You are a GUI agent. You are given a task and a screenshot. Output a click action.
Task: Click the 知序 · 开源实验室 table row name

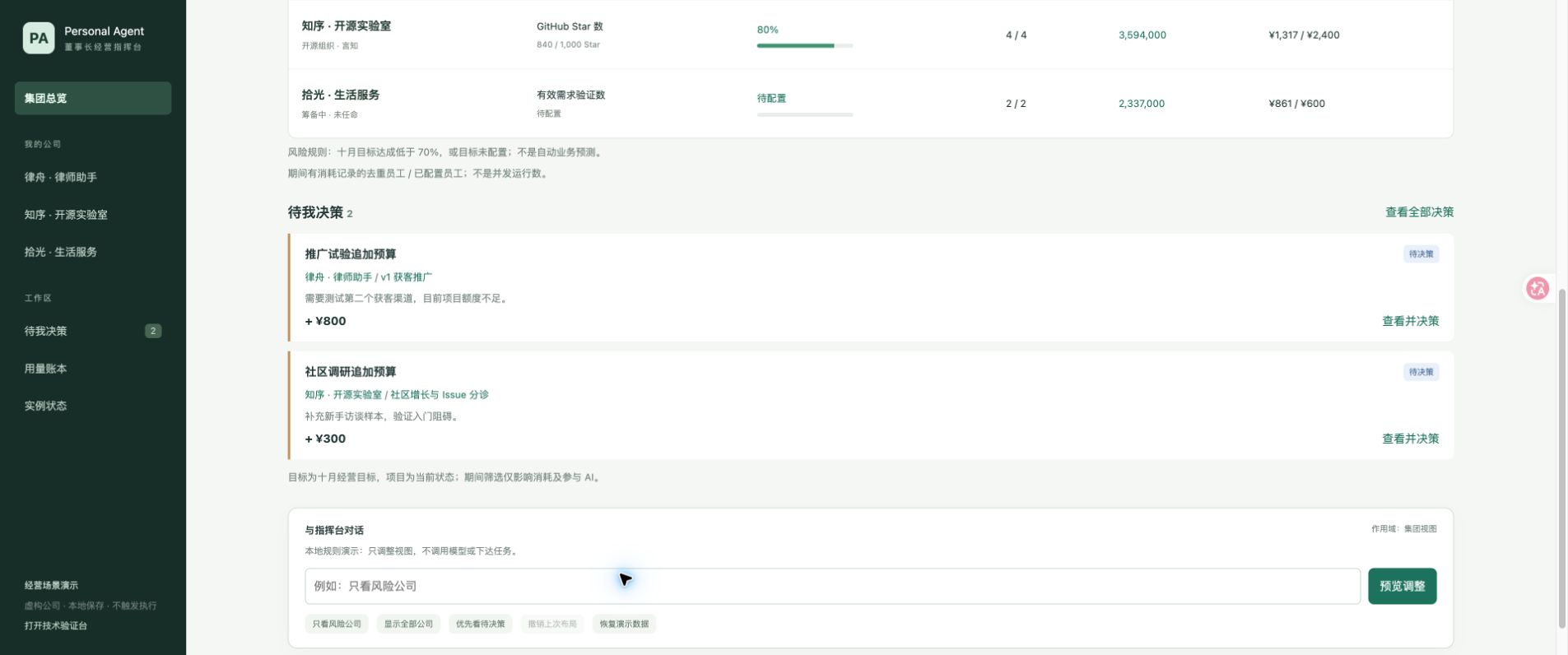coord(347,26)
